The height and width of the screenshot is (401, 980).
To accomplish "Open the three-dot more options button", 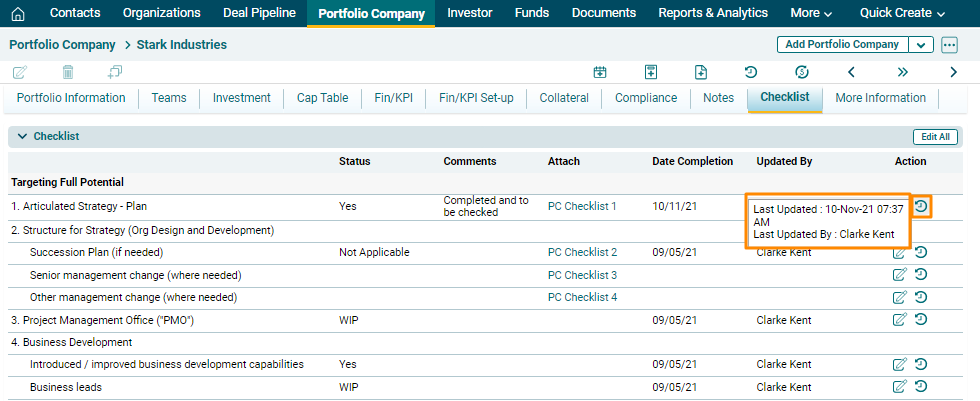I will tap(950, 45).
